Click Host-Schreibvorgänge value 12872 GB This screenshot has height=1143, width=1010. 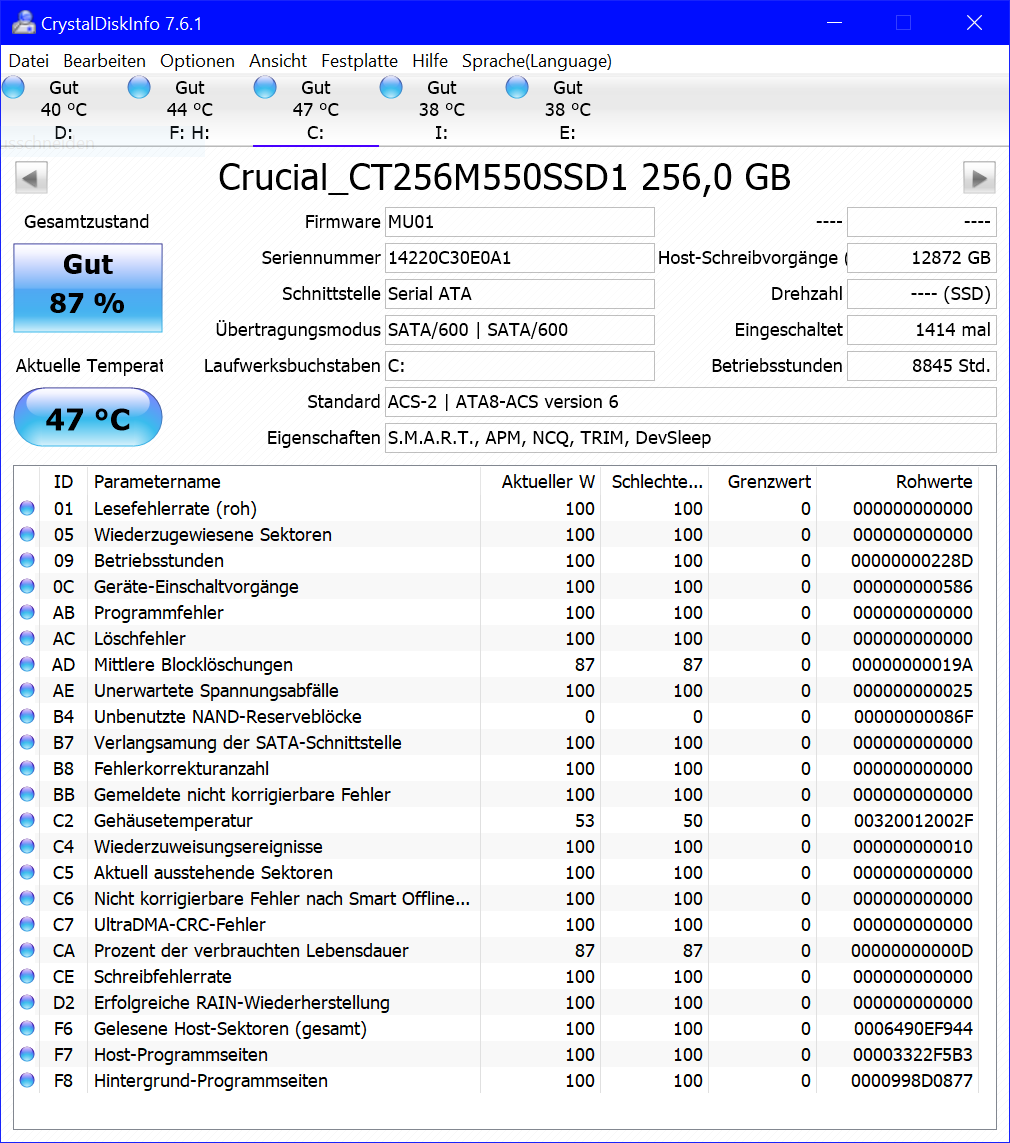(922, 258)
